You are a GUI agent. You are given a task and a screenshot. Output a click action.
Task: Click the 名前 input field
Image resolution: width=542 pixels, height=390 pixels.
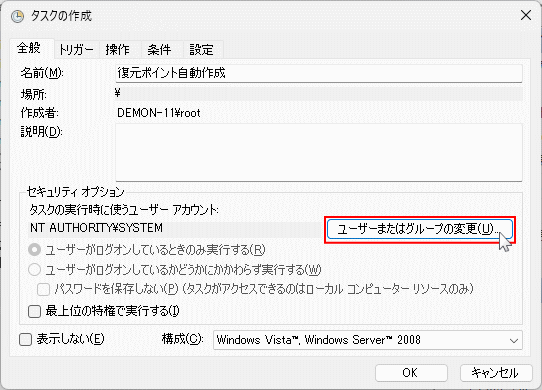[x=318, y=73]
